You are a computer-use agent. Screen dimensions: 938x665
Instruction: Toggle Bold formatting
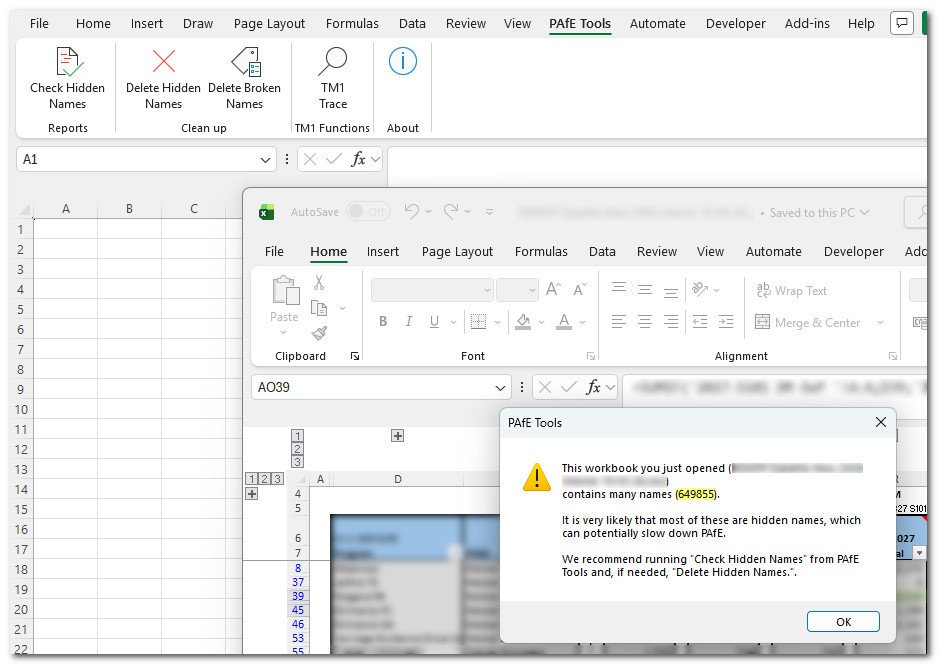pyautogui.click(x=383, y=322)
